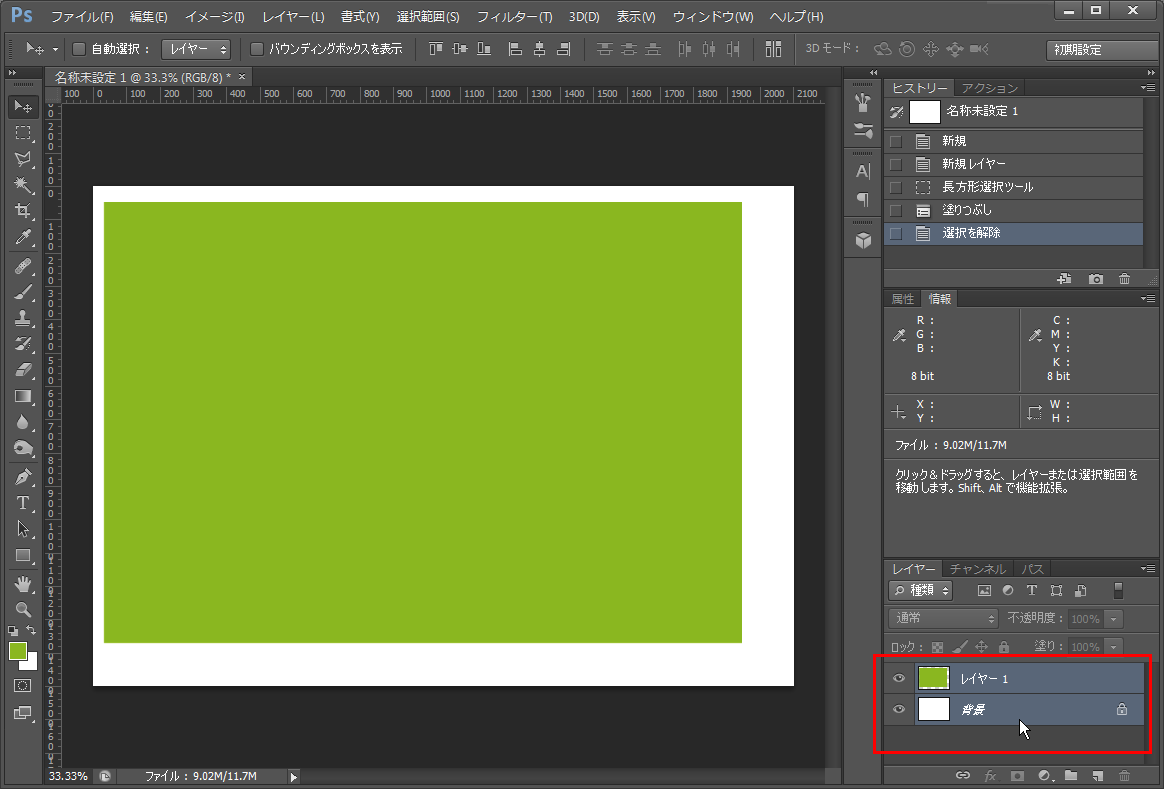1164x789 pixels.
Task: Open the 通常 blend mode dropdown
Action: 943,619
